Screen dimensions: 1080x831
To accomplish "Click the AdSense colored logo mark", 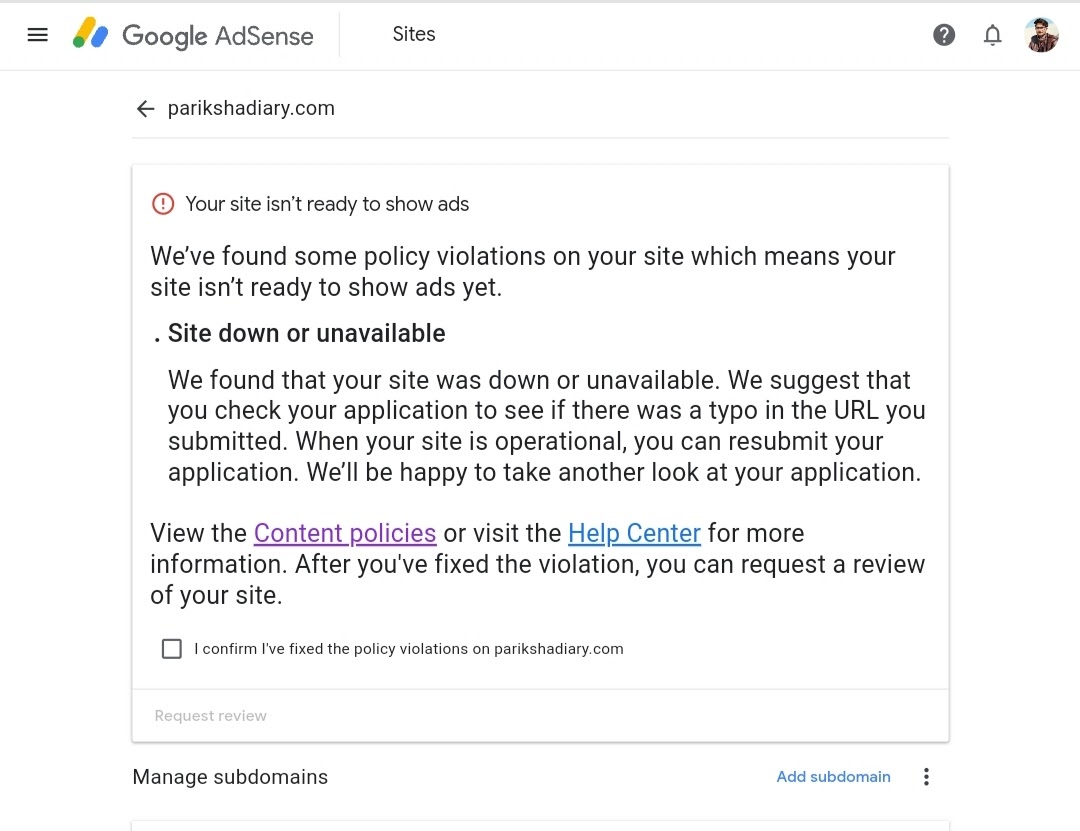I will tap(90, 33).
